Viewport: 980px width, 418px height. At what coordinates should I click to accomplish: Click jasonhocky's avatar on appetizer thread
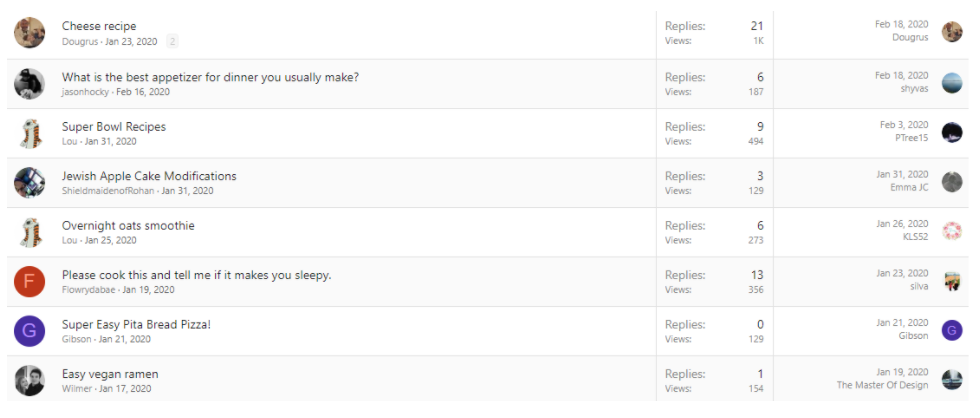tap(29, 84)
